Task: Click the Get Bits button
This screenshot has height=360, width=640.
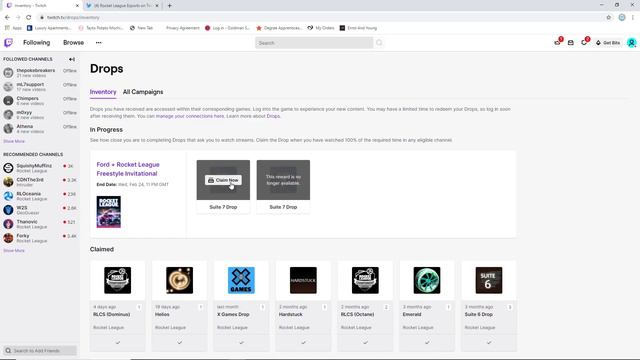Action: click(x=608, y=42)
